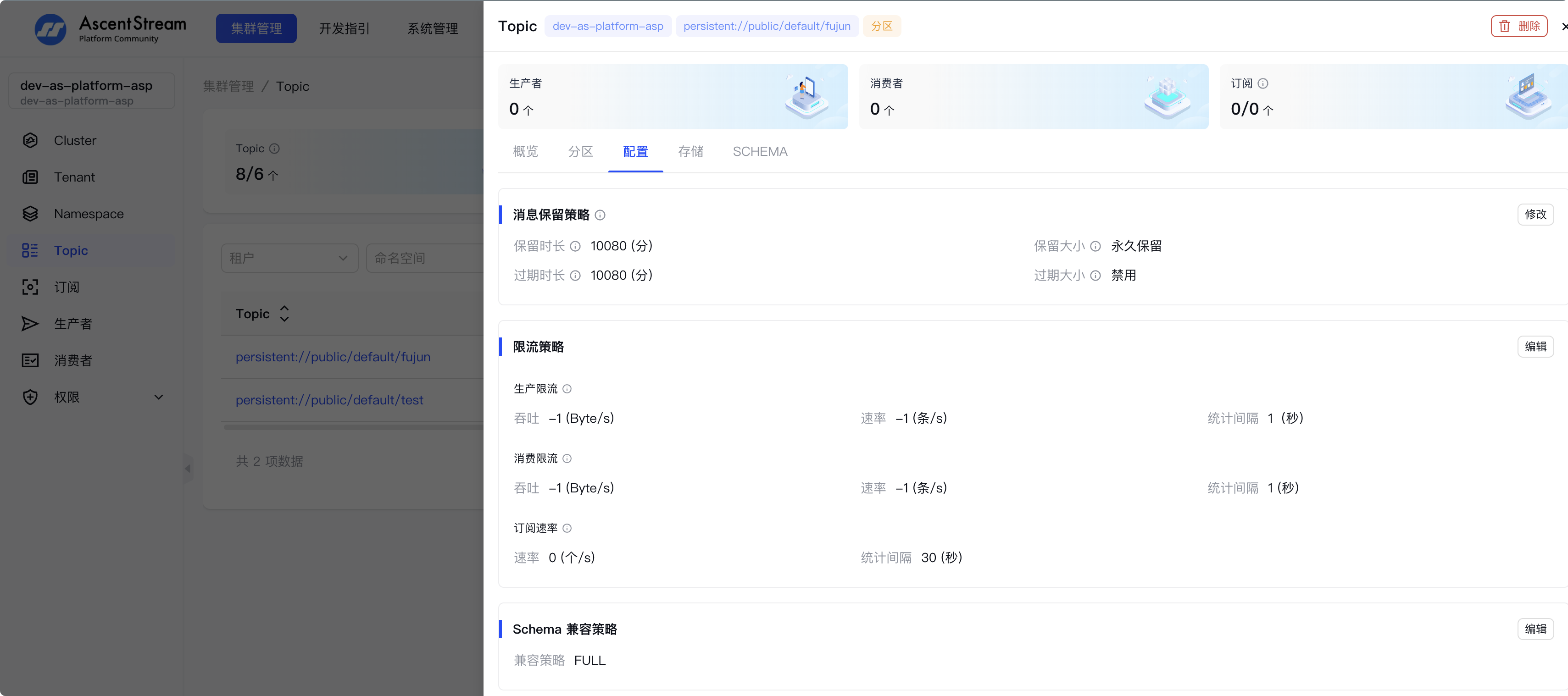Click the 生产者 send icon
The image size is (1568, 696).
point(30,324)
